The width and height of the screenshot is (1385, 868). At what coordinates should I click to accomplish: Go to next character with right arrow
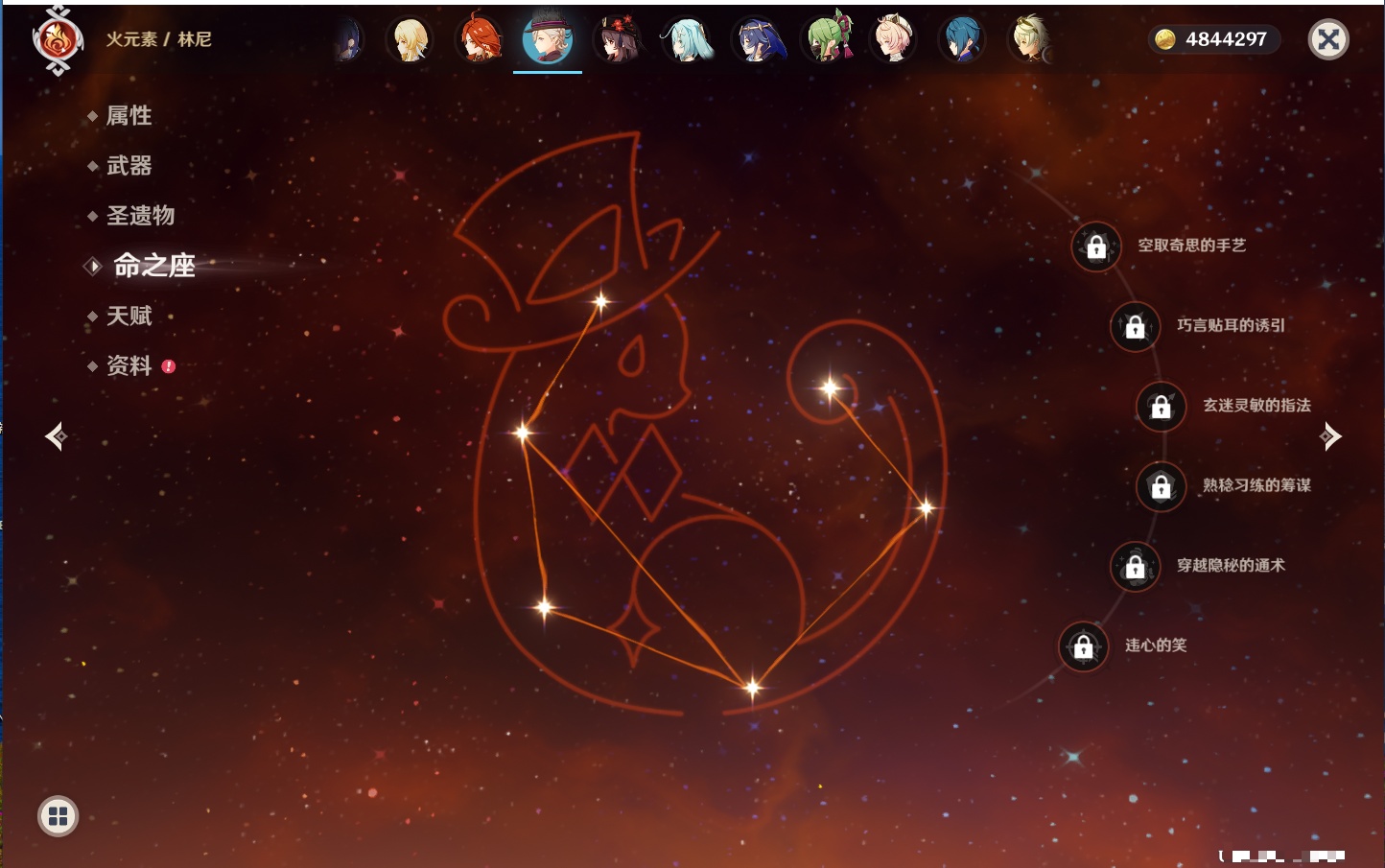click(1330, 436)
